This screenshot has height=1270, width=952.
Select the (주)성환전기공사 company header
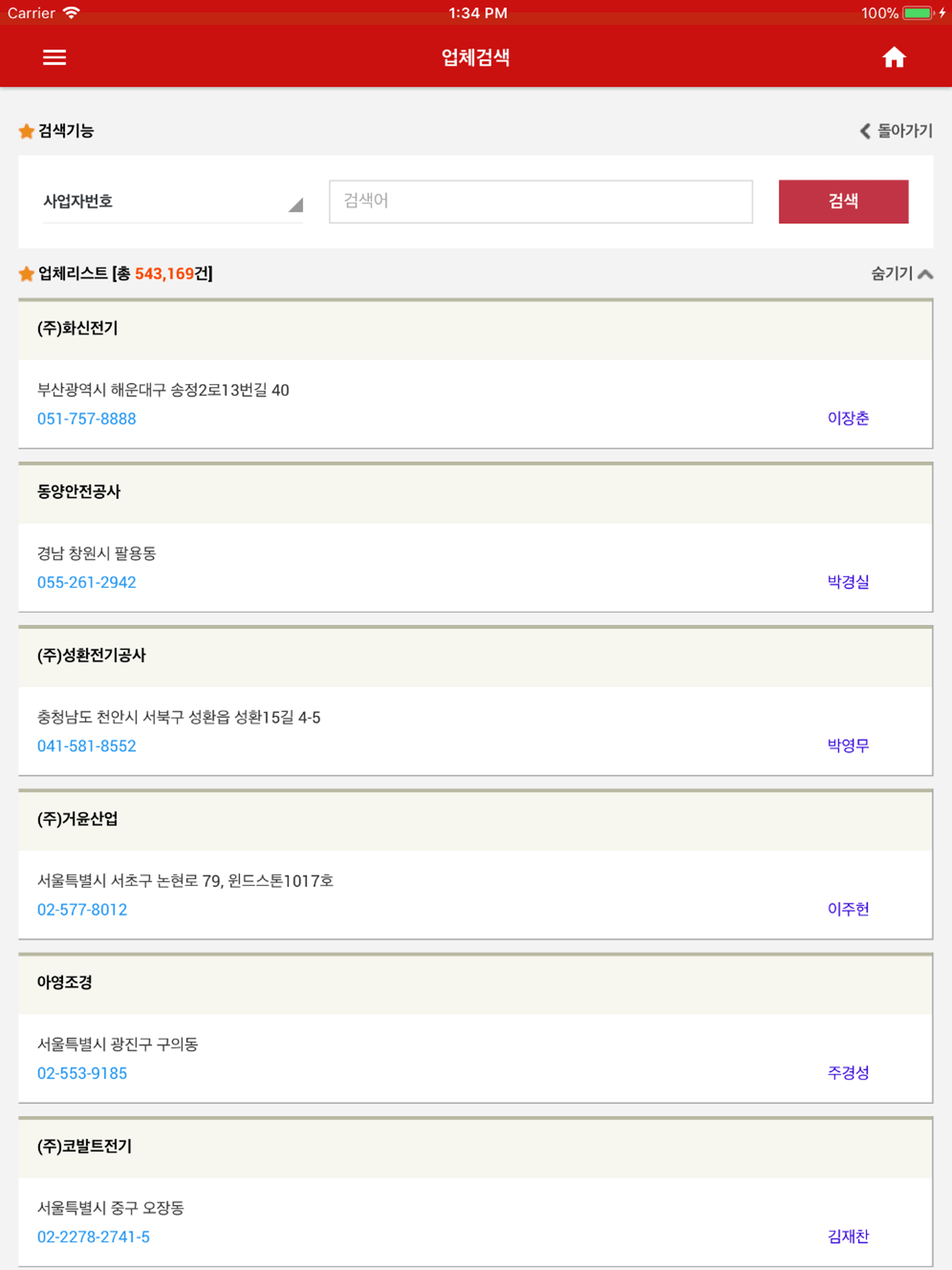click(x=476, y=655)
